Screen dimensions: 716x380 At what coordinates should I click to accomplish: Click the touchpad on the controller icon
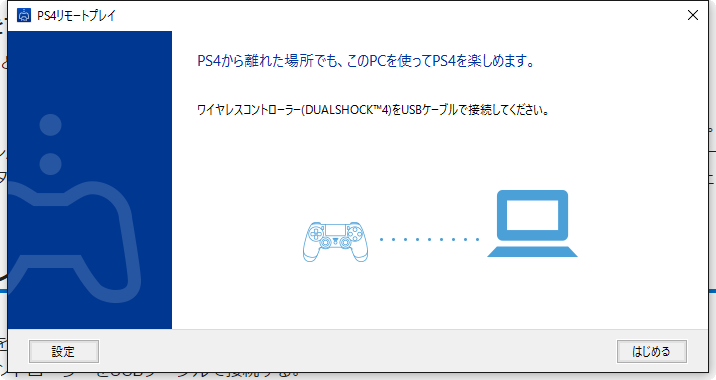coord(335,230)
